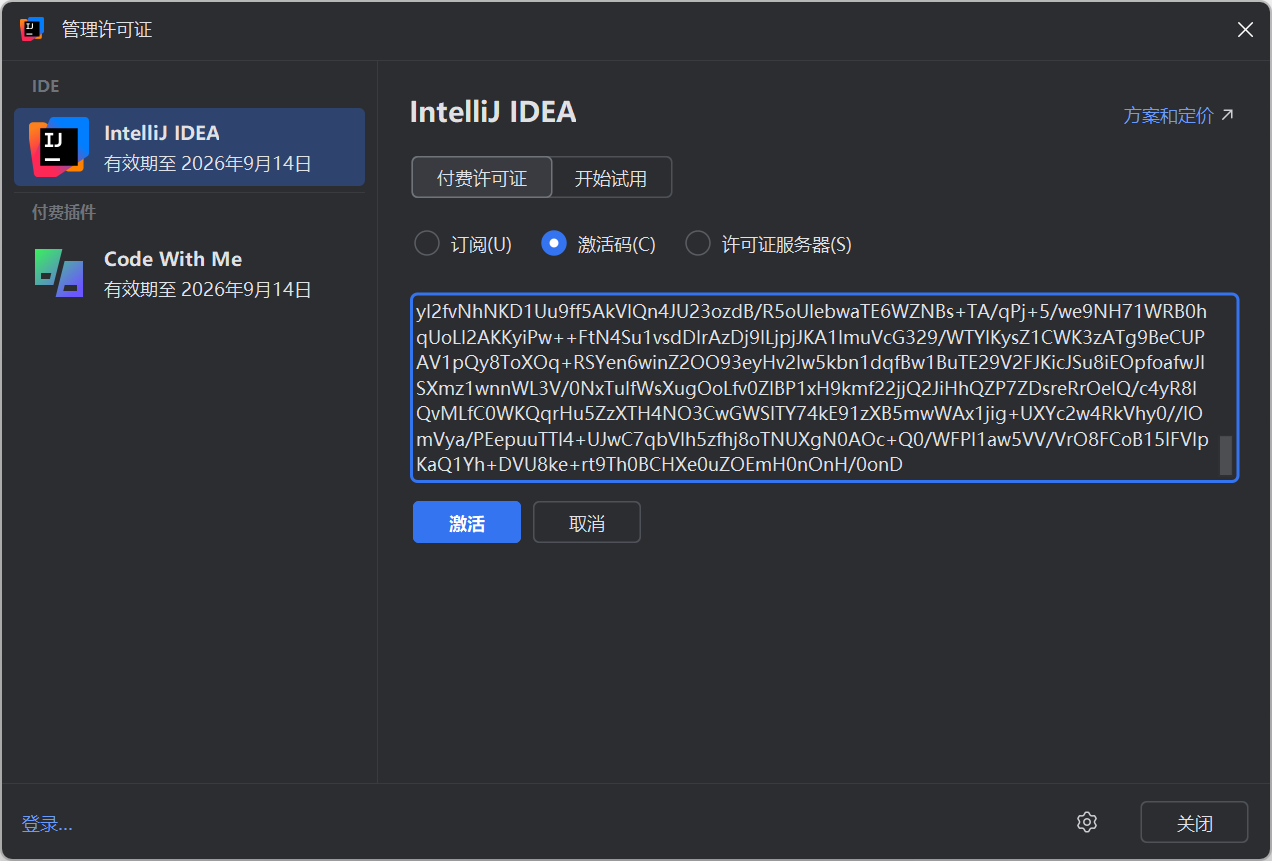Click the 付费插件 section label
The height and width of the screenshot is (861, 1272).
(x=64, y=212)
